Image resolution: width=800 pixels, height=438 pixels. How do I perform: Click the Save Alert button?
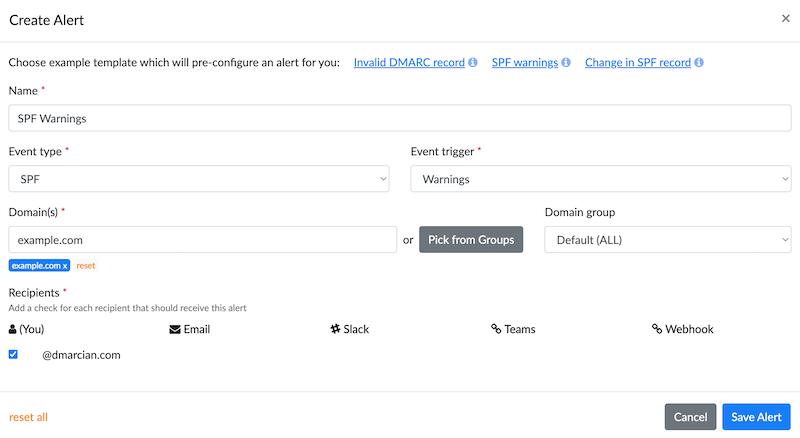coord(756,417)
